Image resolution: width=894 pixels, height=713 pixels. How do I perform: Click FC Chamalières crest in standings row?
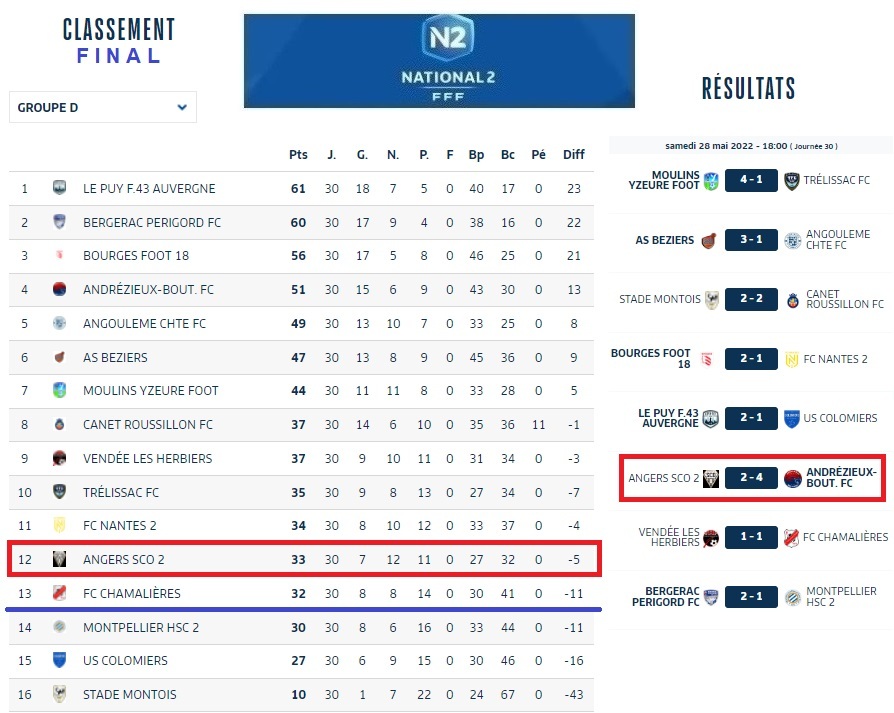click(x=60, y=593)
